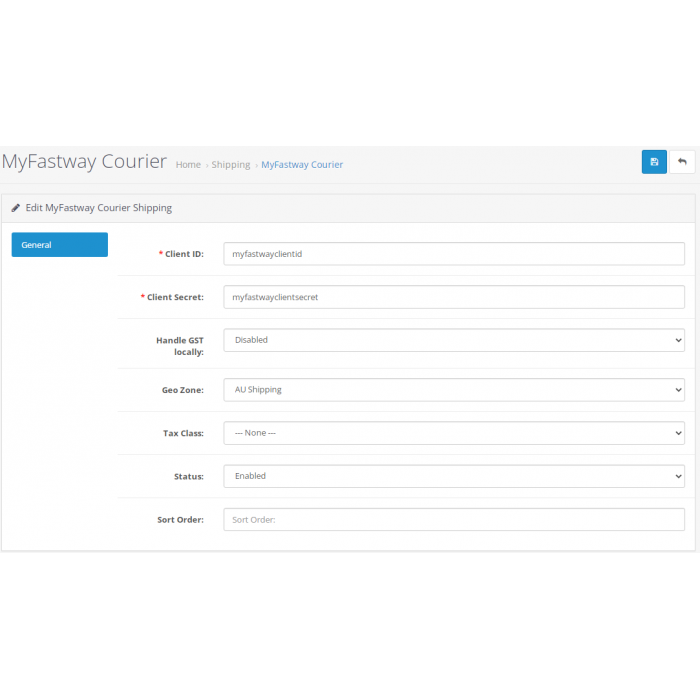700x700 pixels.
Task: Click the "Client Secret:" field label
Action: 175,297
